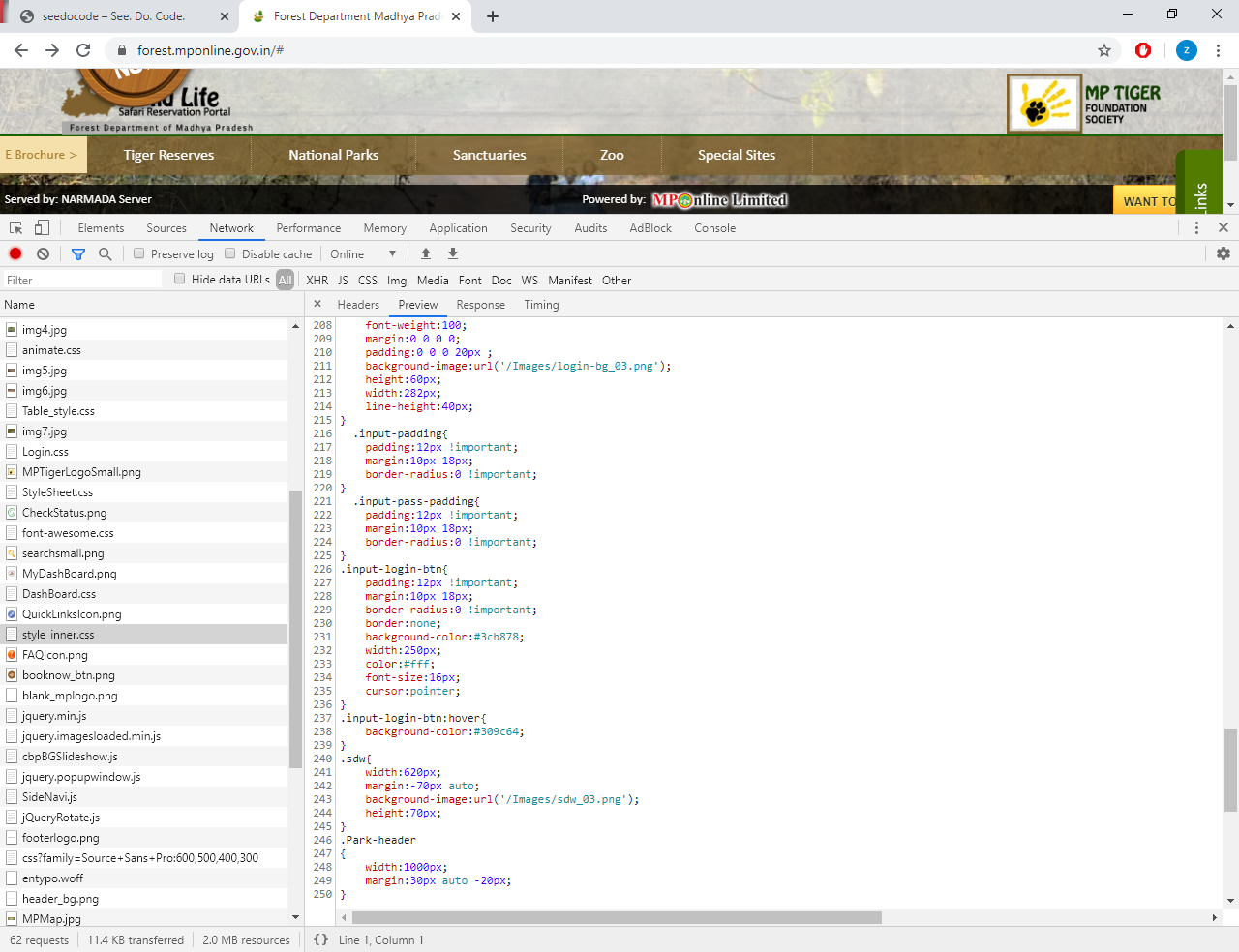Open Zoo navigation menu
Image resolution: width=1239 pixels, height=952 pixels.
612,155
